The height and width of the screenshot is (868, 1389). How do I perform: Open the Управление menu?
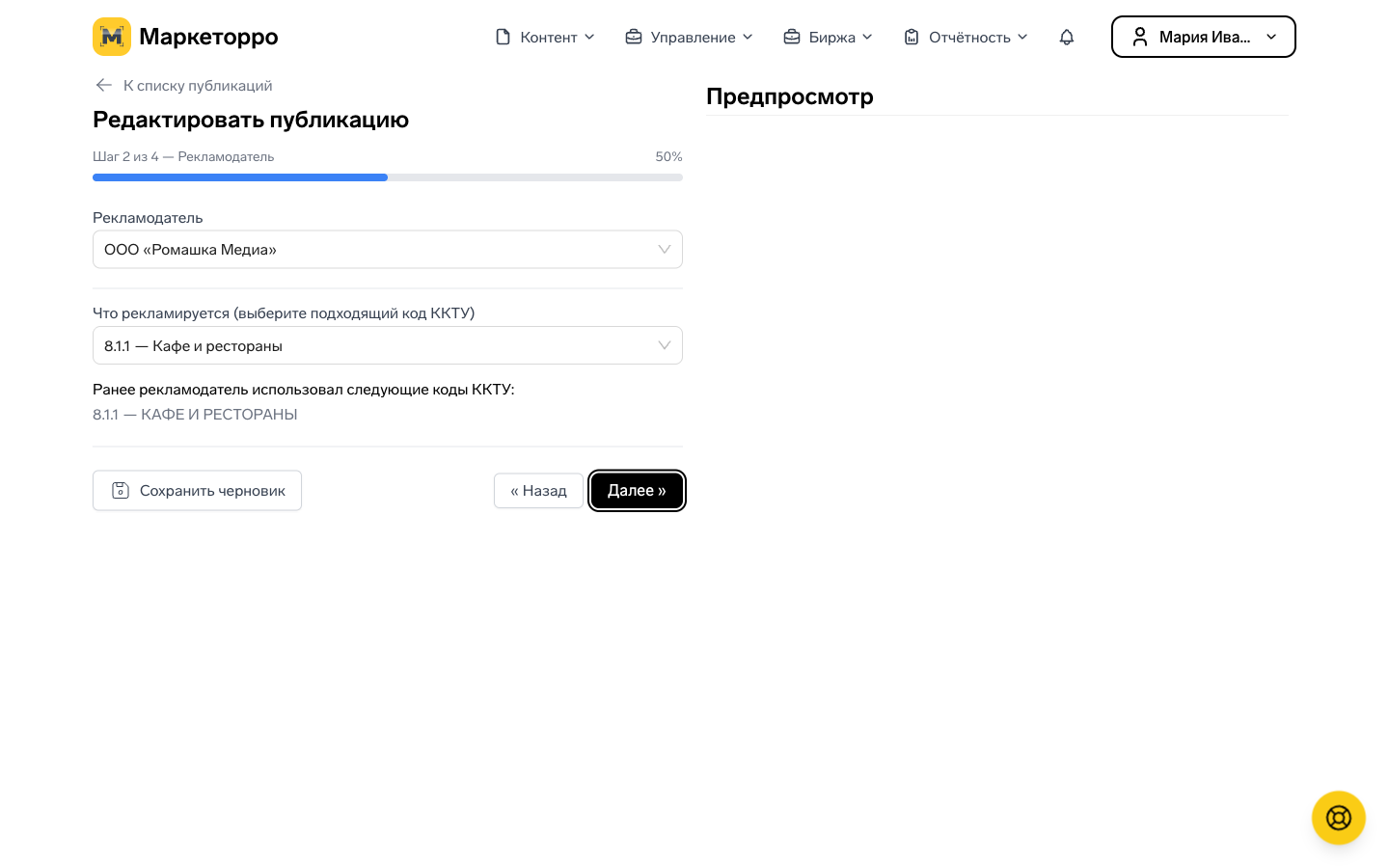coord(689,37)
